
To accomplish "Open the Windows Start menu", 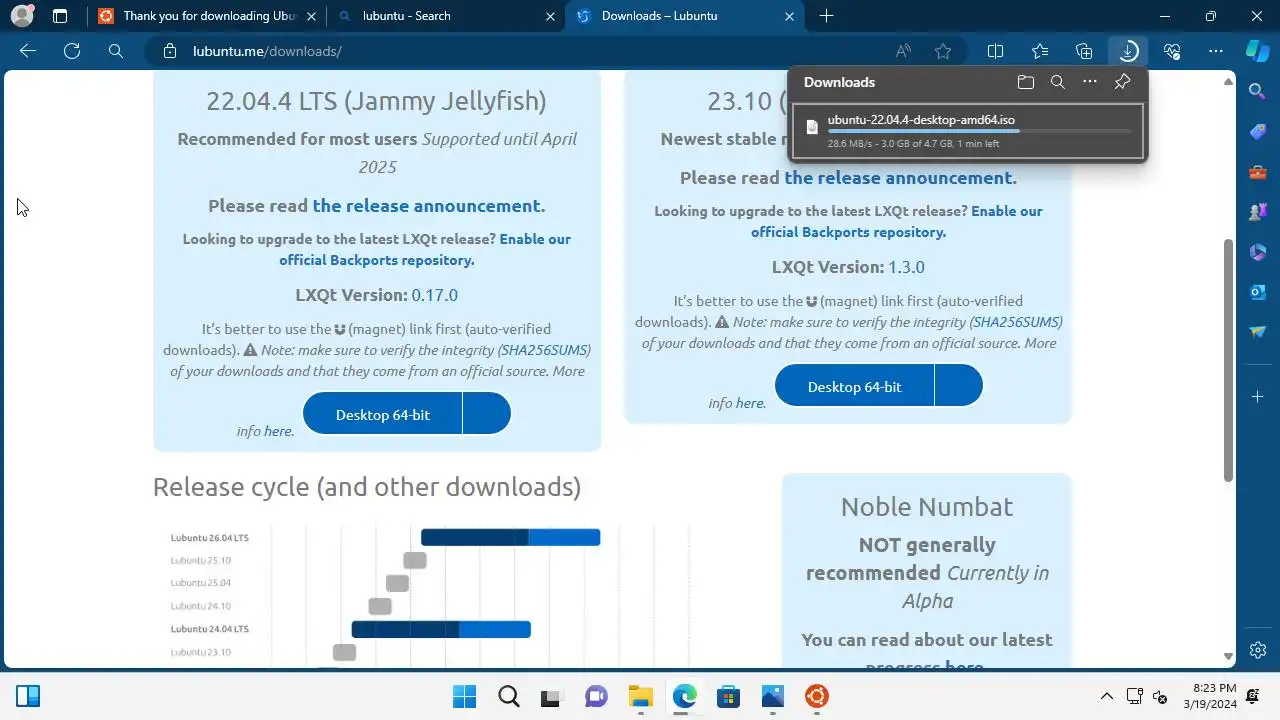I will click(x=464, y=696).
